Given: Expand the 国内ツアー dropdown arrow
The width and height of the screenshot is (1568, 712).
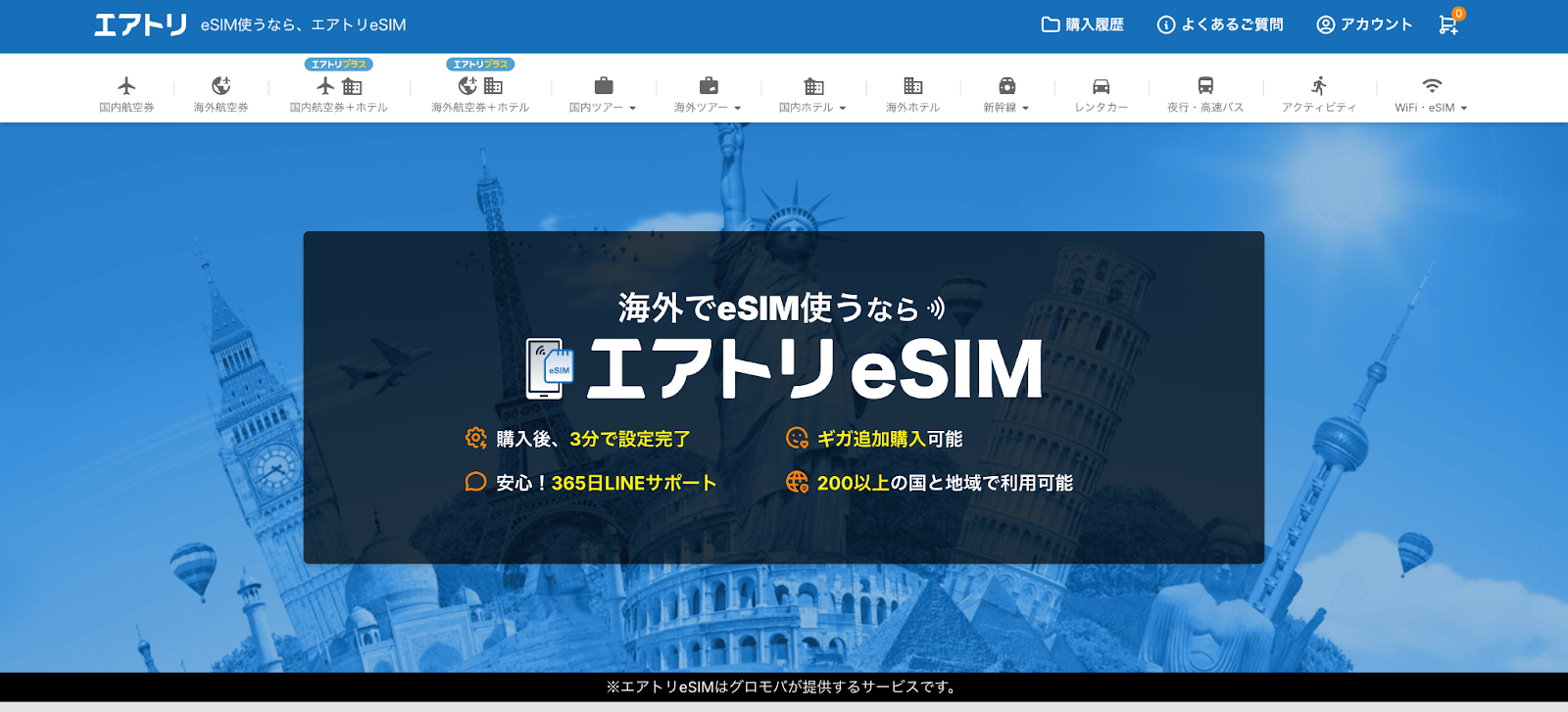Looking at the screenshot, I should (x=632, y=109).
